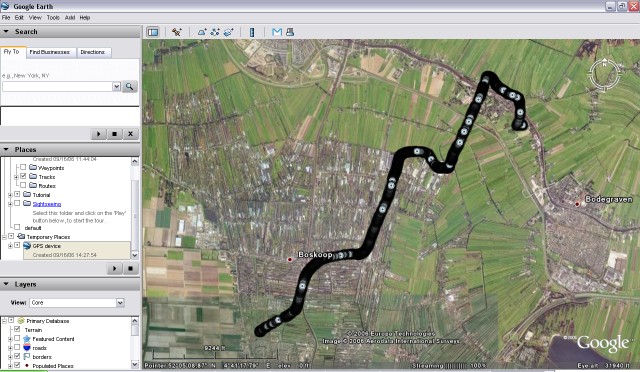Toggle the Terrain layer checkbox

pyautogui.click(x=17, y=330)
